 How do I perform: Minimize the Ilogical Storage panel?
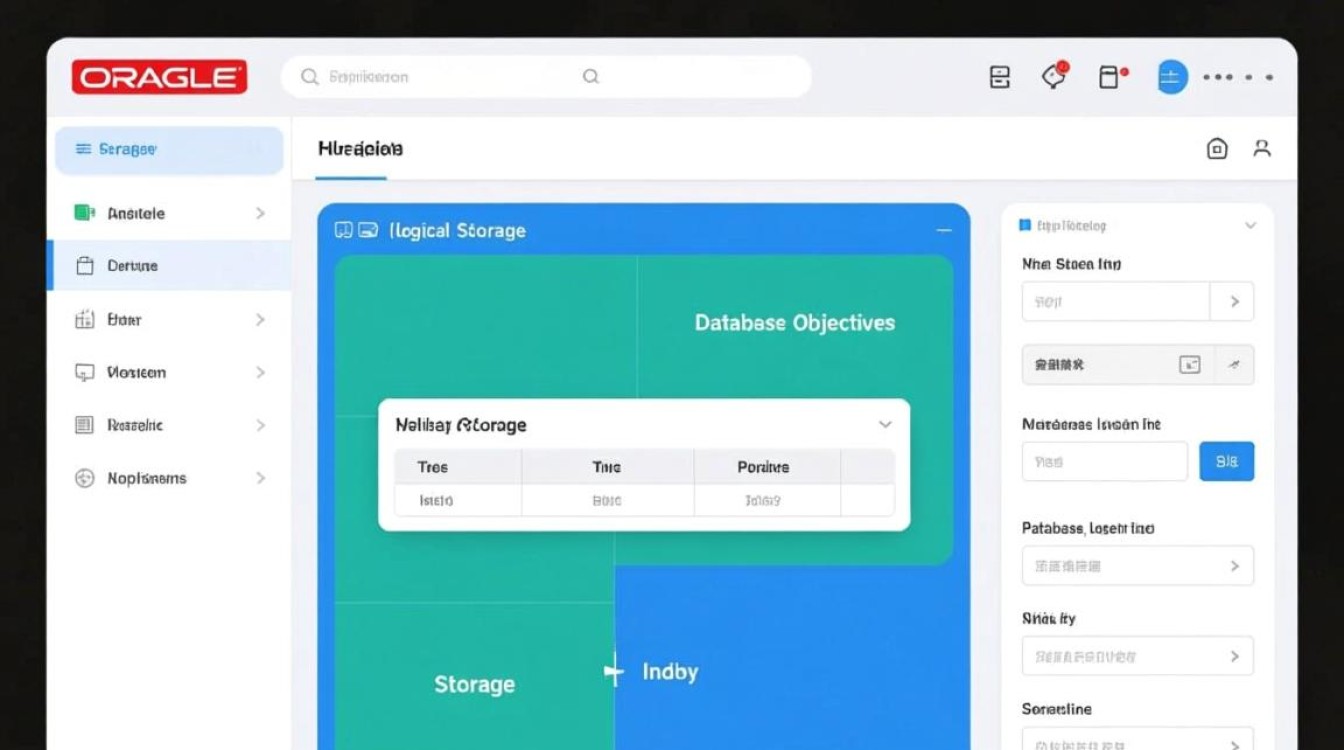[x=943, y=231]
